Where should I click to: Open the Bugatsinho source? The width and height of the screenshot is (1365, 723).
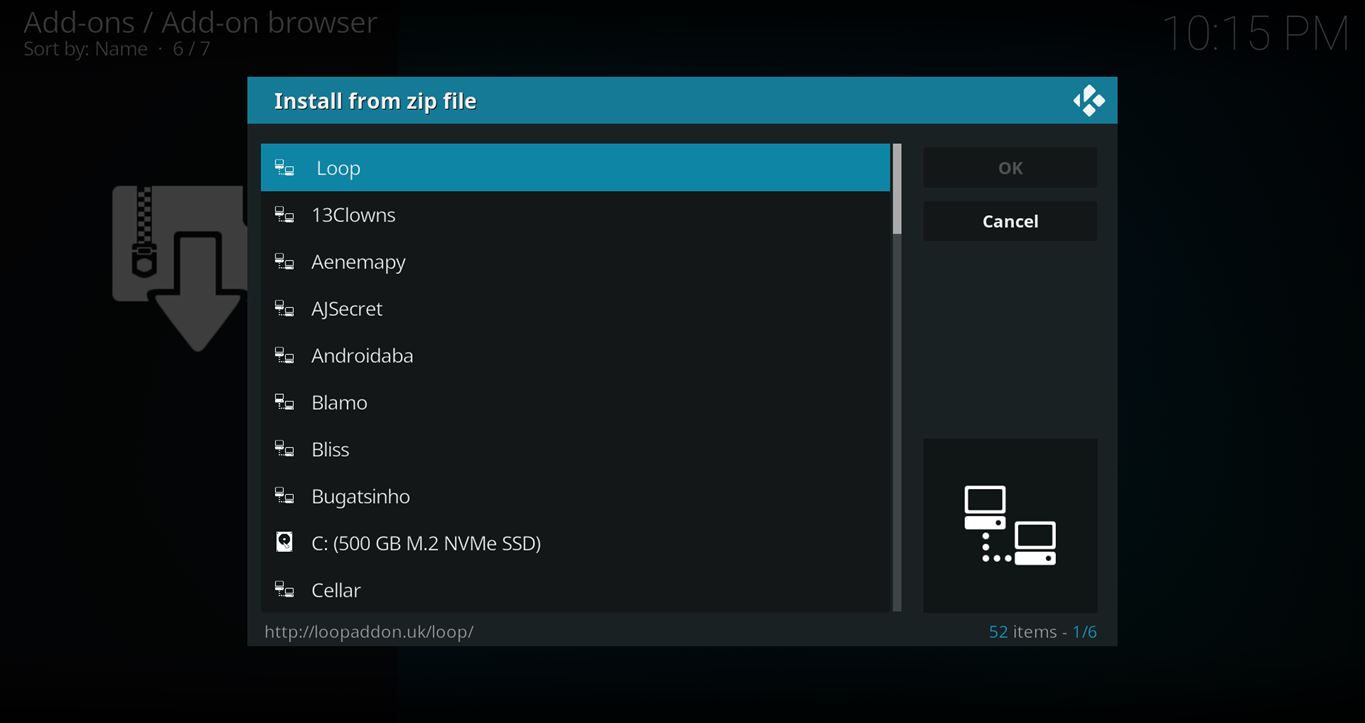(x=360, y=497)
